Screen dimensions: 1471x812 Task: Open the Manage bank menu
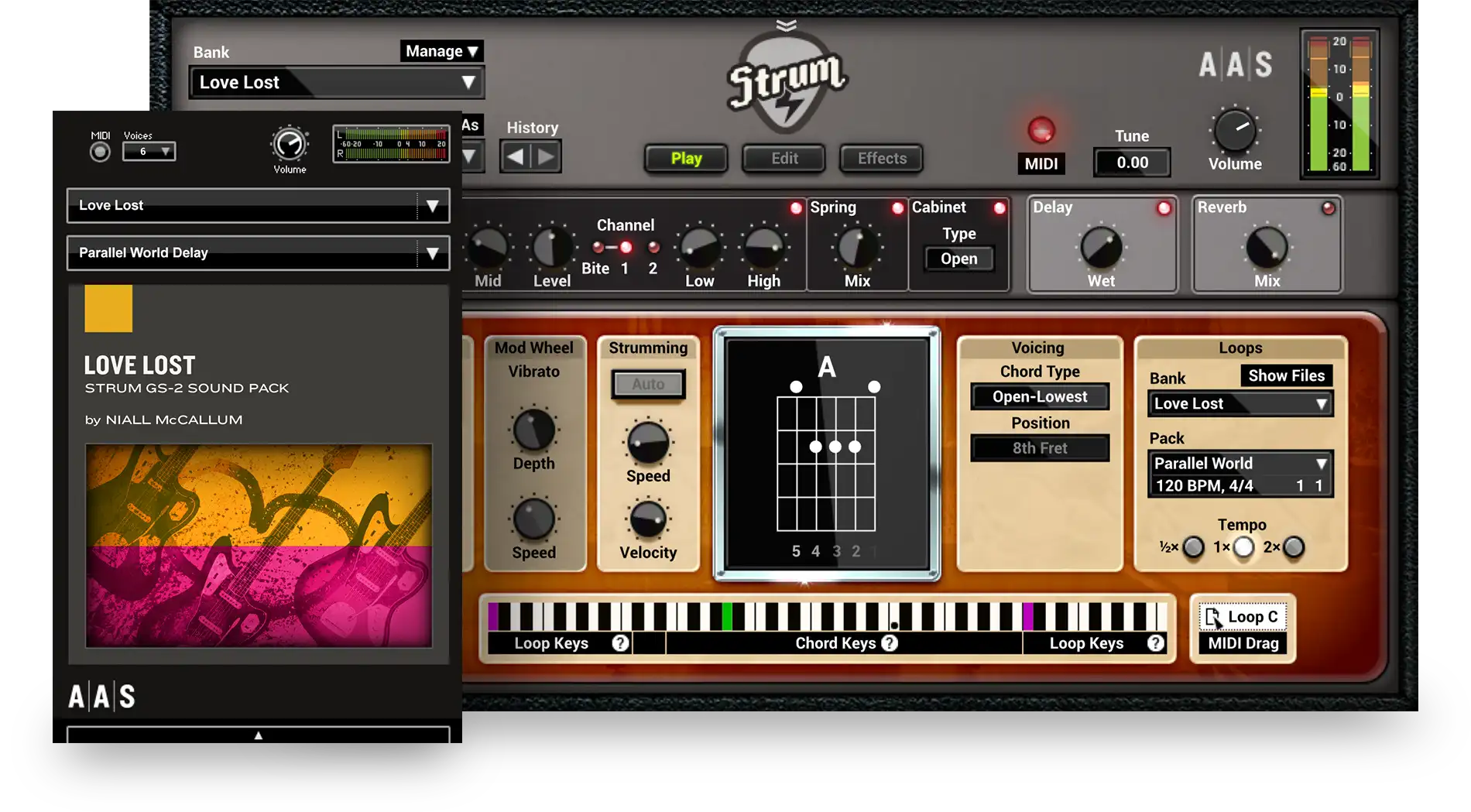(x=441, y=51)
